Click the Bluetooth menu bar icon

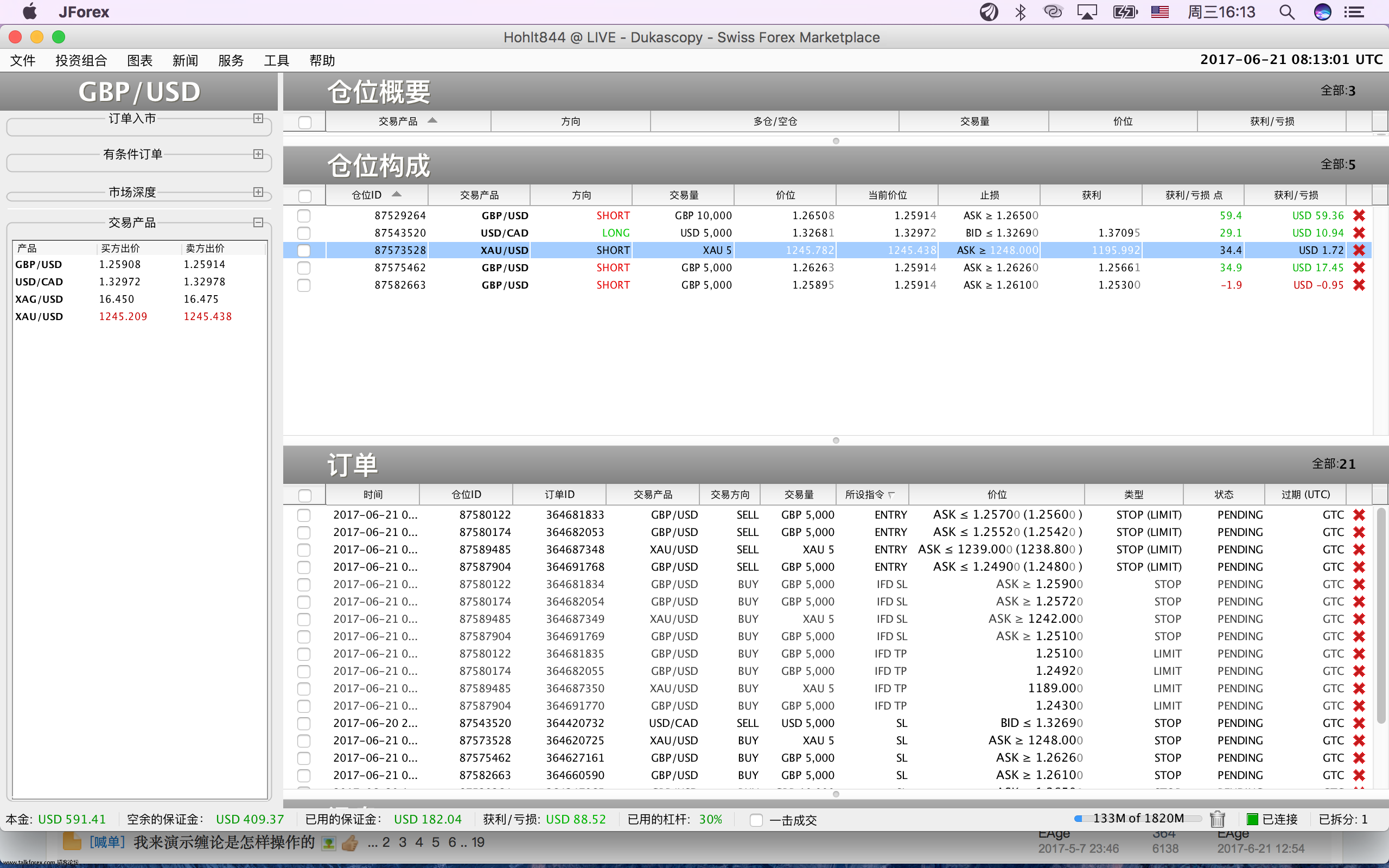pos(1021,12)
